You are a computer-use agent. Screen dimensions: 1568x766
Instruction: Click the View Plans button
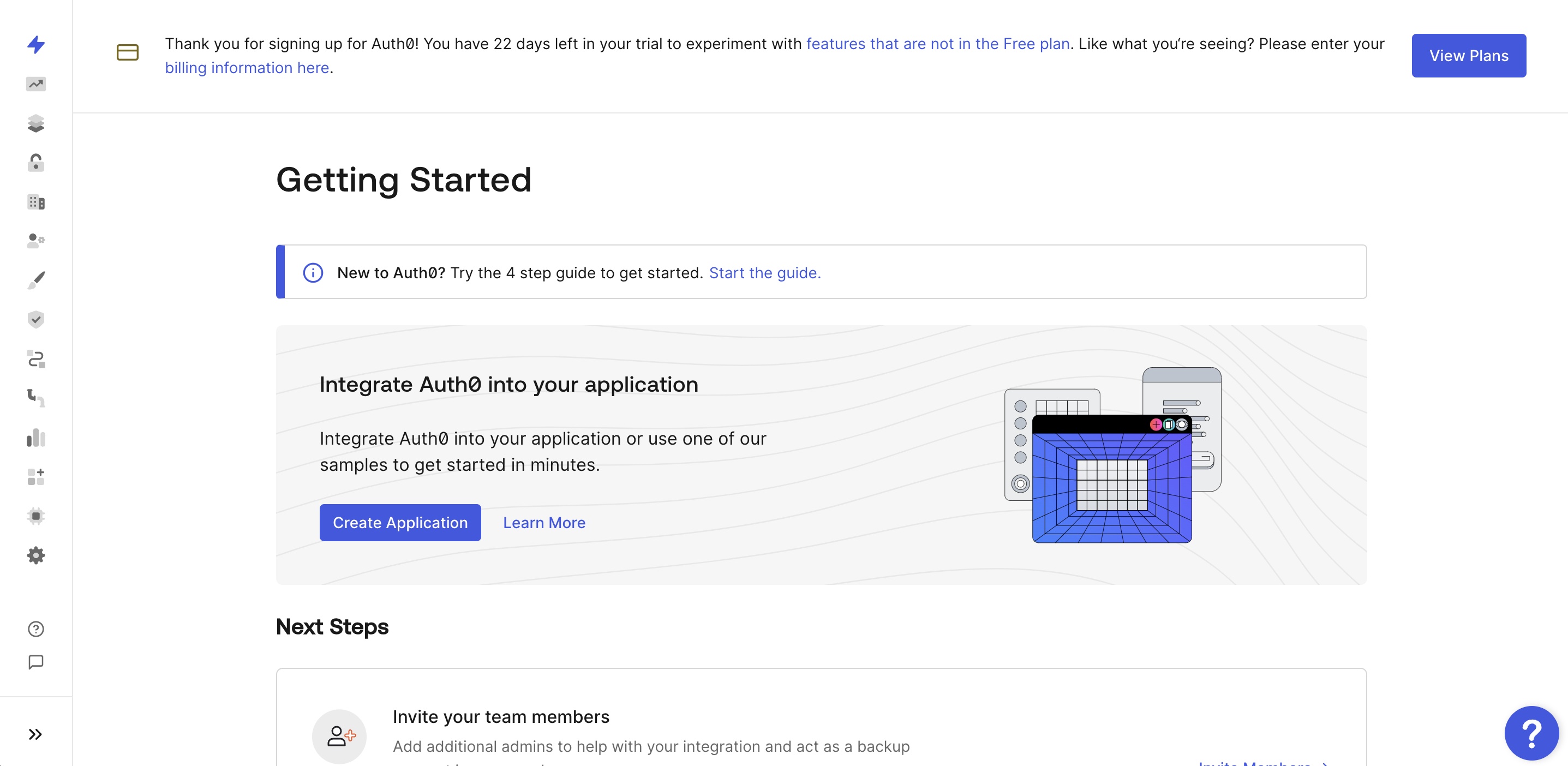(1468, 56)
